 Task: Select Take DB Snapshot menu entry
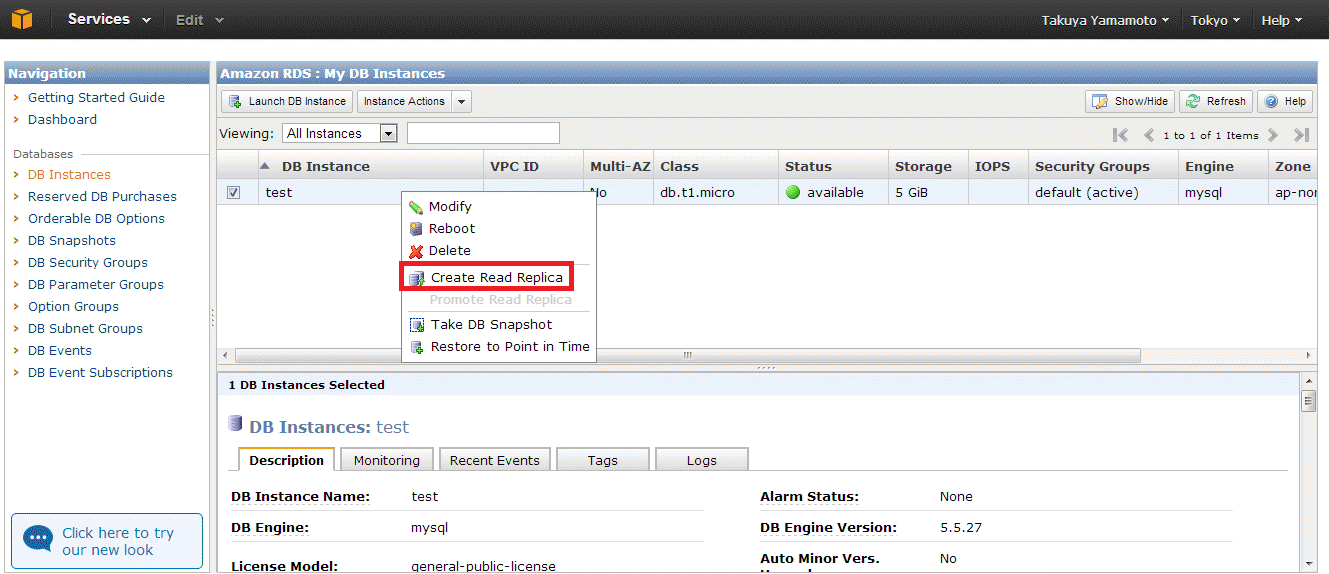point(491,325)
